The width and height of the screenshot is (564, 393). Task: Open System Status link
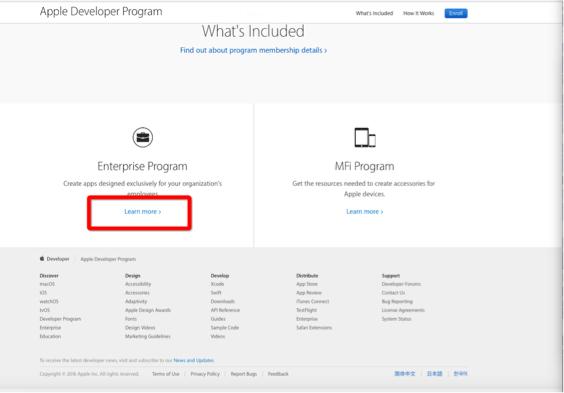click(396, 319)
